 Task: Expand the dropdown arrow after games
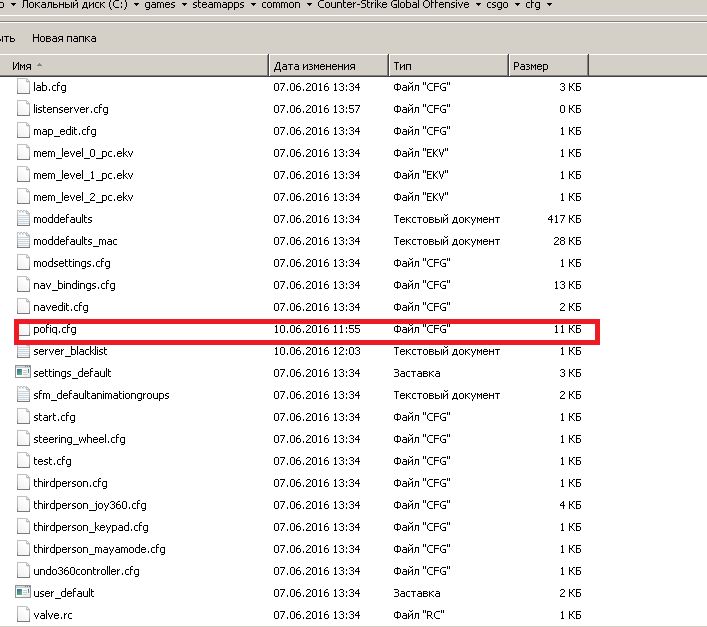[184, 5]
